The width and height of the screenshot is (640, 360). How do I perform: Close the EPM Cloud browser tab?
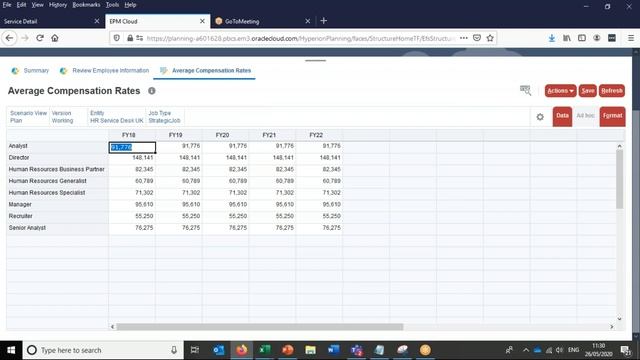(202, 21)
